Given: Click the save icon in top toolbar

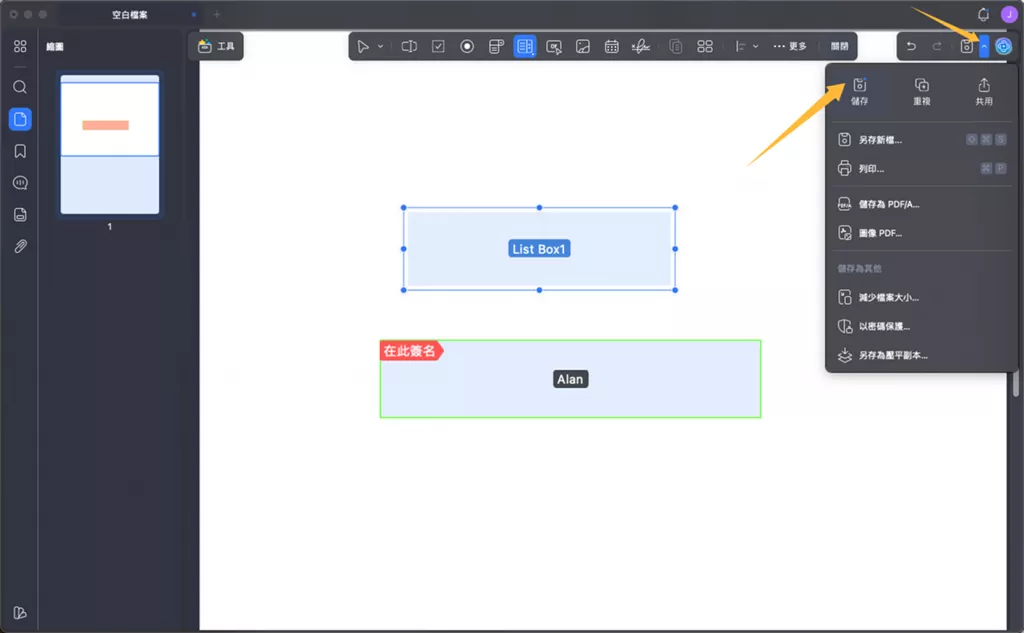Looking at the screenshot, I should pos(967,46).
